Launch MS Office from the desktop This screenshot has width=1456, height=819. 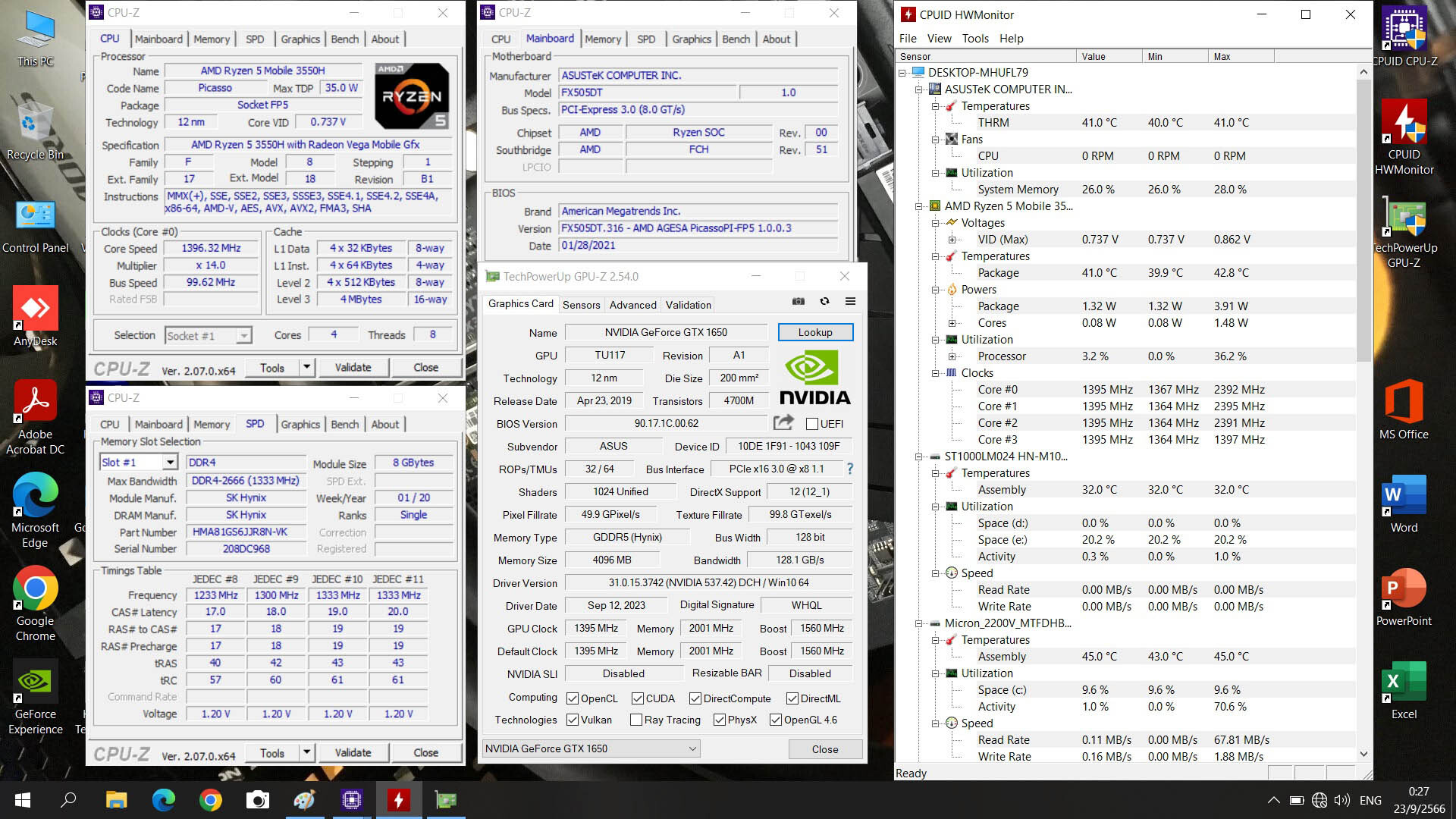tap(1404, 410)
